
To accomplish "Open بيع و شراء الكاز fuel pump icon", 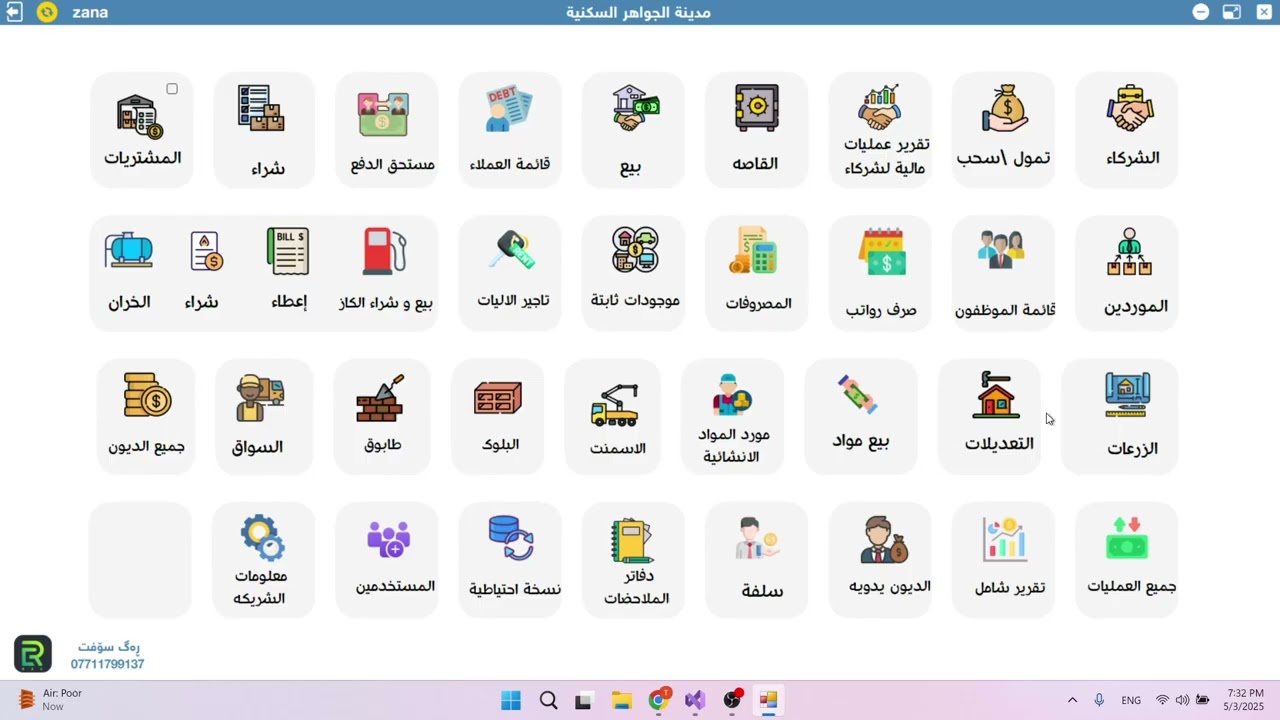I will click(x=384, y=251).
